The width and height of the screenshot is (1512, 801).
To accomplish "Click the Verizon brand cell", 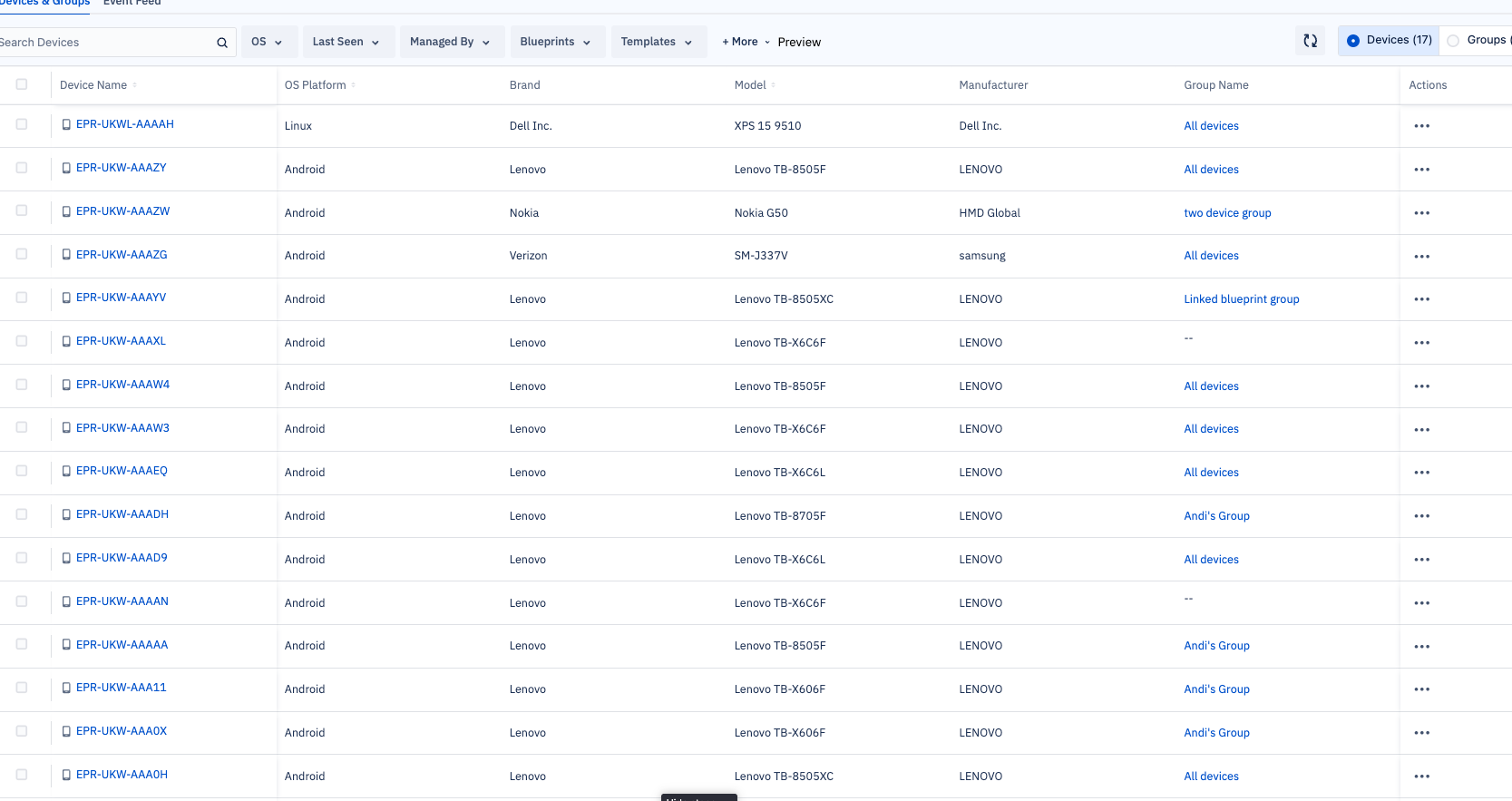I will [x=528, y=256].
